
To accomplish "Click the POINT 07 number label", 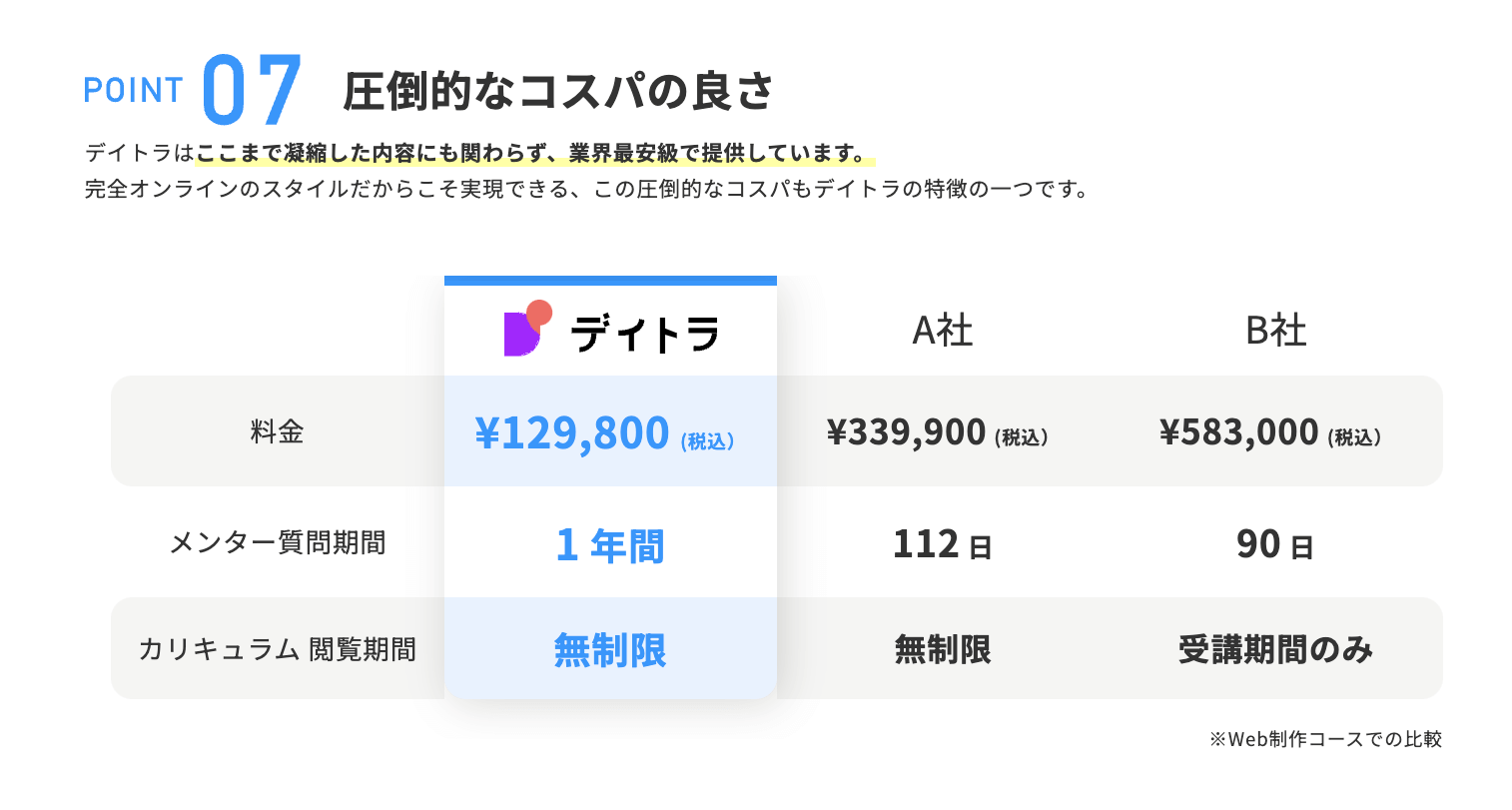I will click(x=252, y=90).
